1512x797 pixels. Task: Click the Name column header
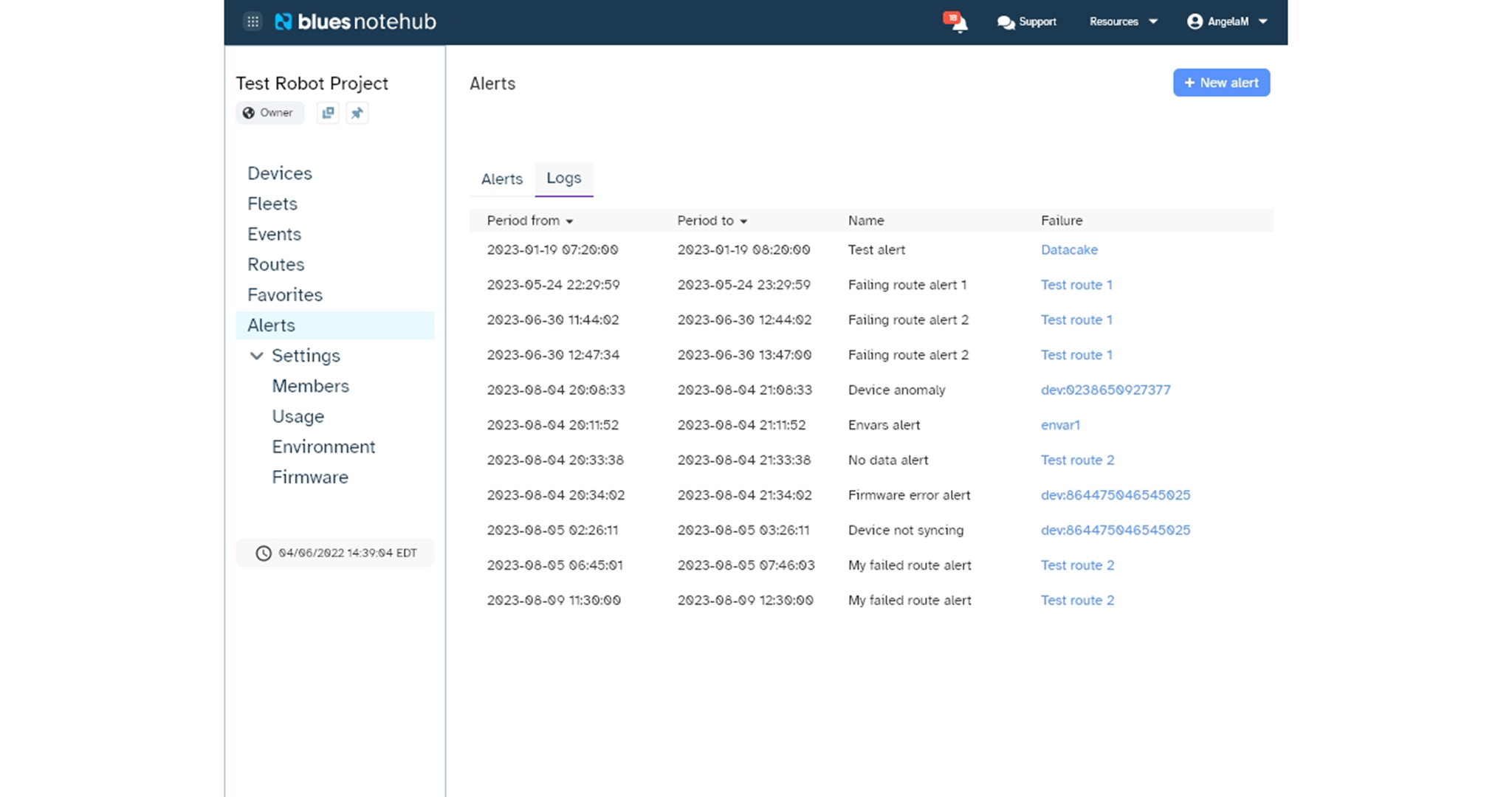pos(866,221)
